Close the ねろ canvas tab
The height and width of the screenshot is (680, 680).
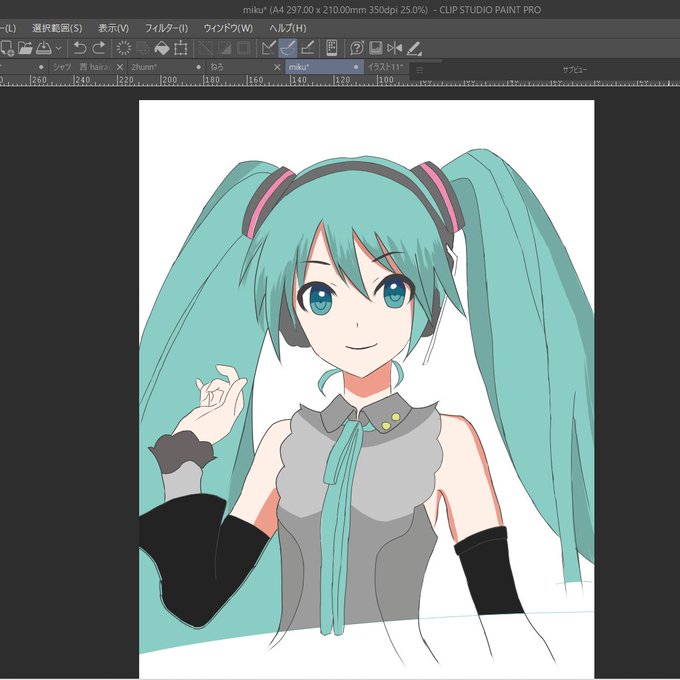(277, 67)
